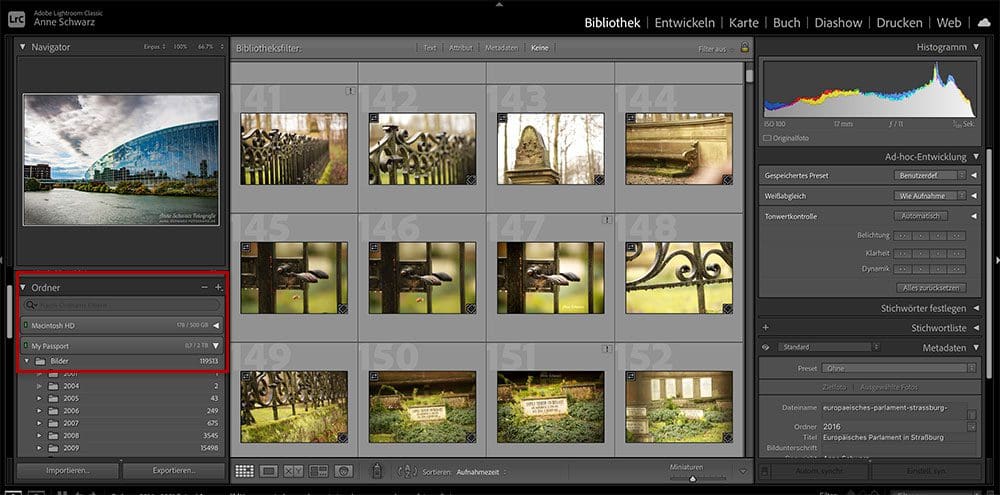Collapse the Ordner panel

pyautogui.click(x=23, y=288)
